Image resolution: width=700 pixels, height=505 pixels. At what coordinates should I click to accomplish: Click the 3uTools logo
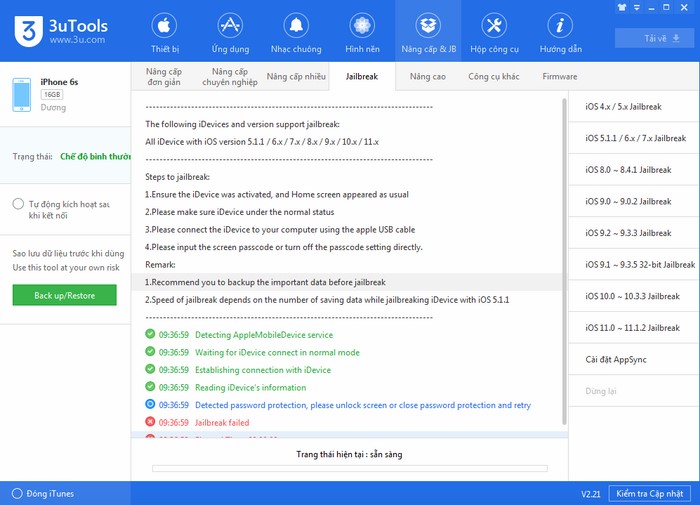(29, 31)
